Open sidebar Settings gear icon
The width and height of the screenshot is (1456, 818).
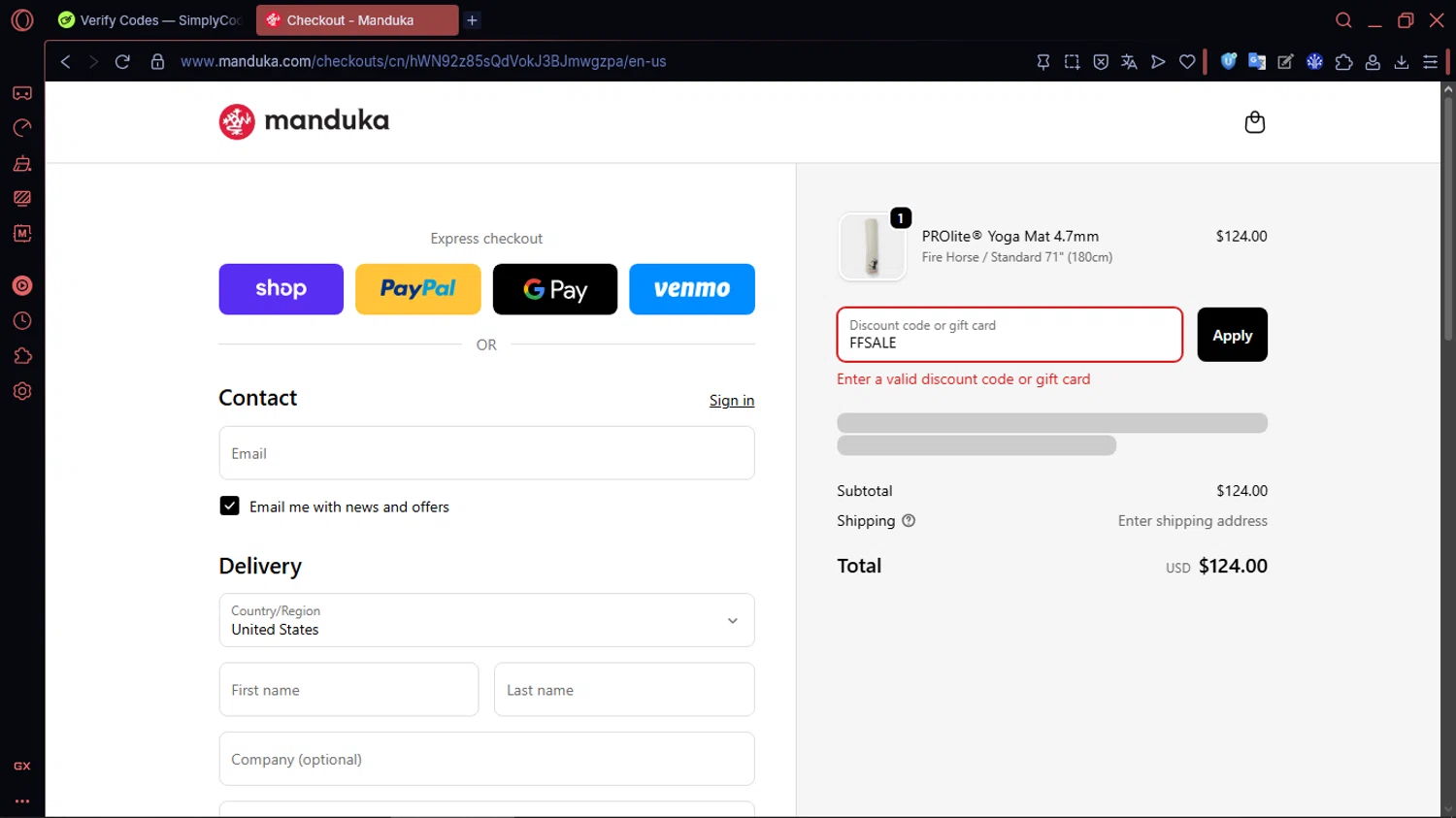[x=22, y=391]
